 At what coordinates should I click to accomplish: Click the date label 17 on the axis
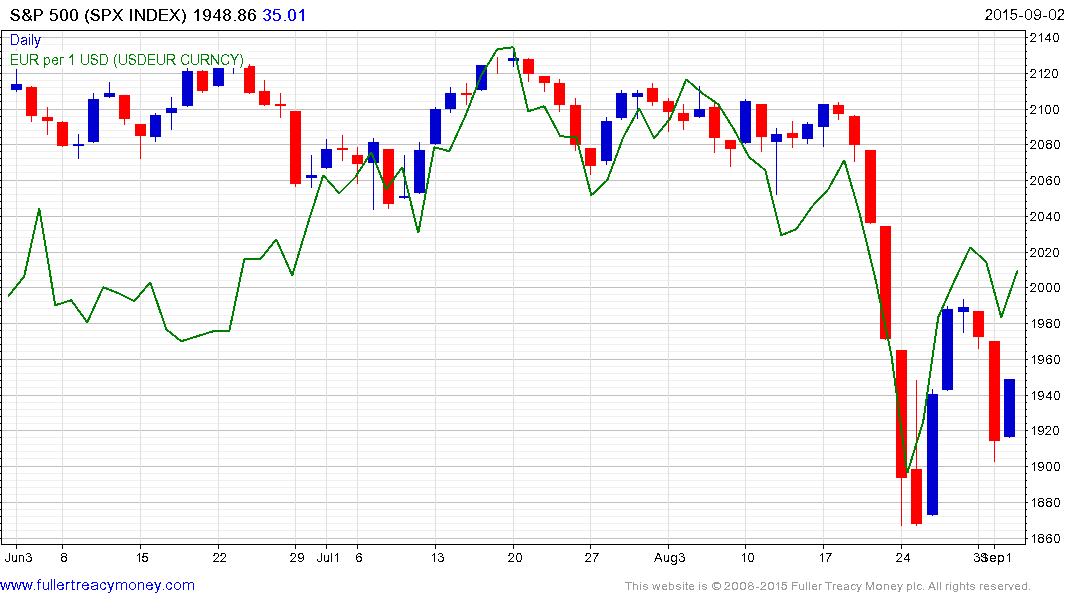pyautogui.click(x=825, y=557)
